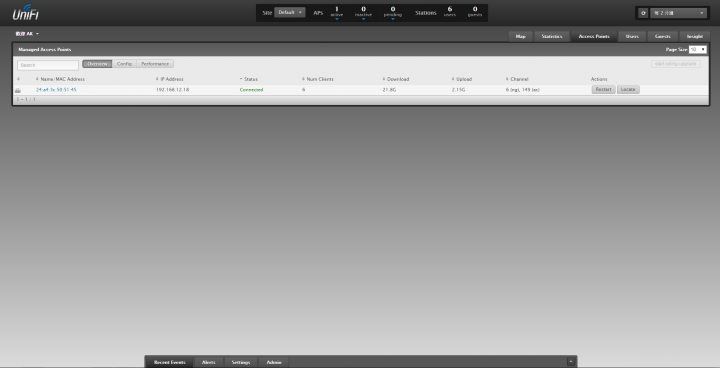Open the Page Size dropdown
Image resolution: width=720 pixels, height=368 pixels.
698,50
